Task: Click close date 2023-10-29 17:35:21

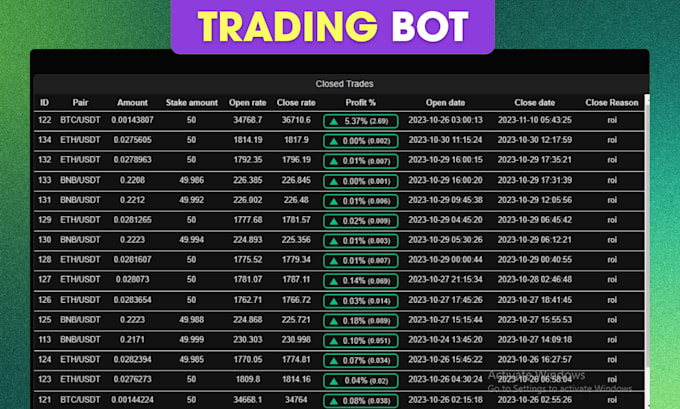Action: (x=535, y=160)
